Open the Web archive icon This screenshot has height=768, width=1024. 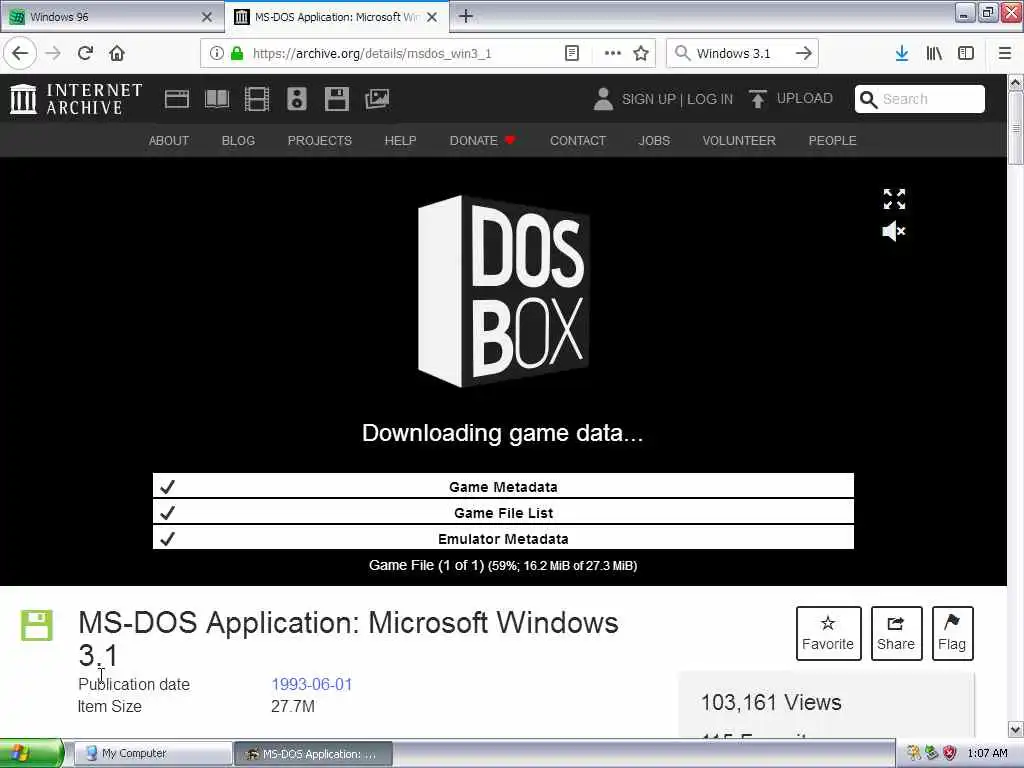click(177, 99)
